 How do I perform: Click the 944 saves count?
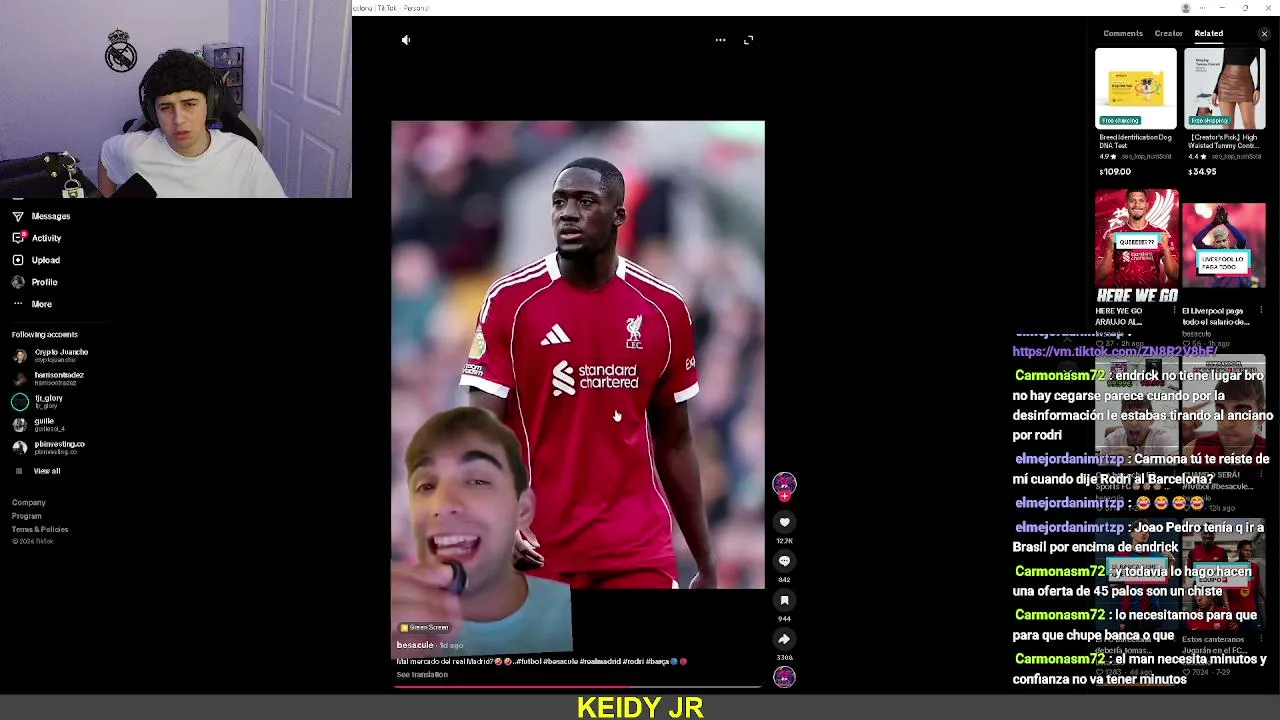click(784, 619)
